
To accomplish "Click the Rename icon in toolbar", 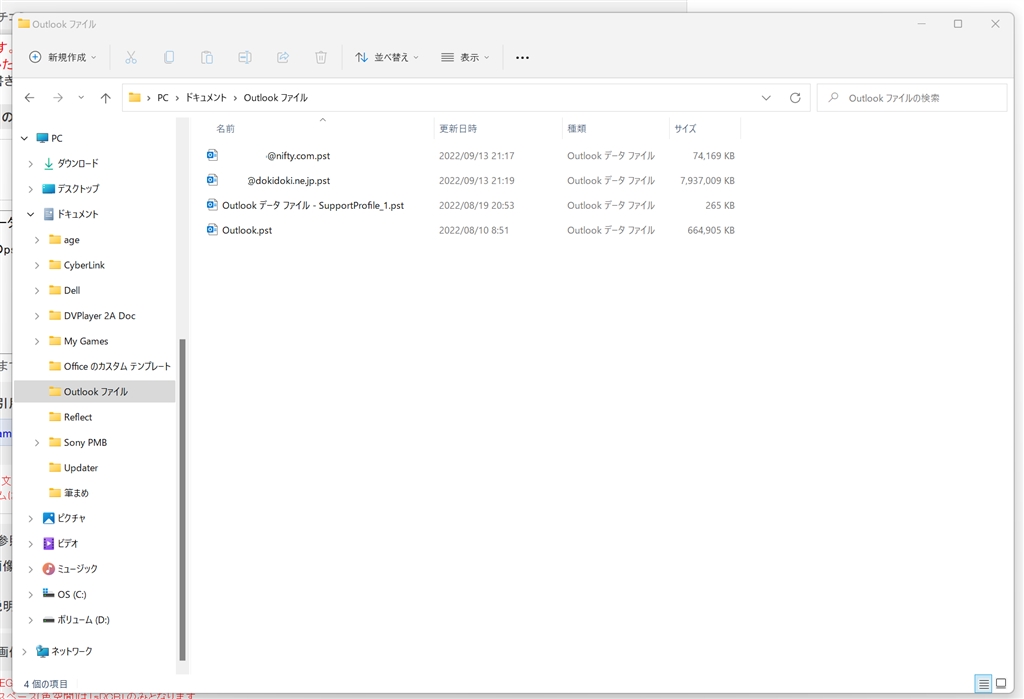I will (245, 57).
